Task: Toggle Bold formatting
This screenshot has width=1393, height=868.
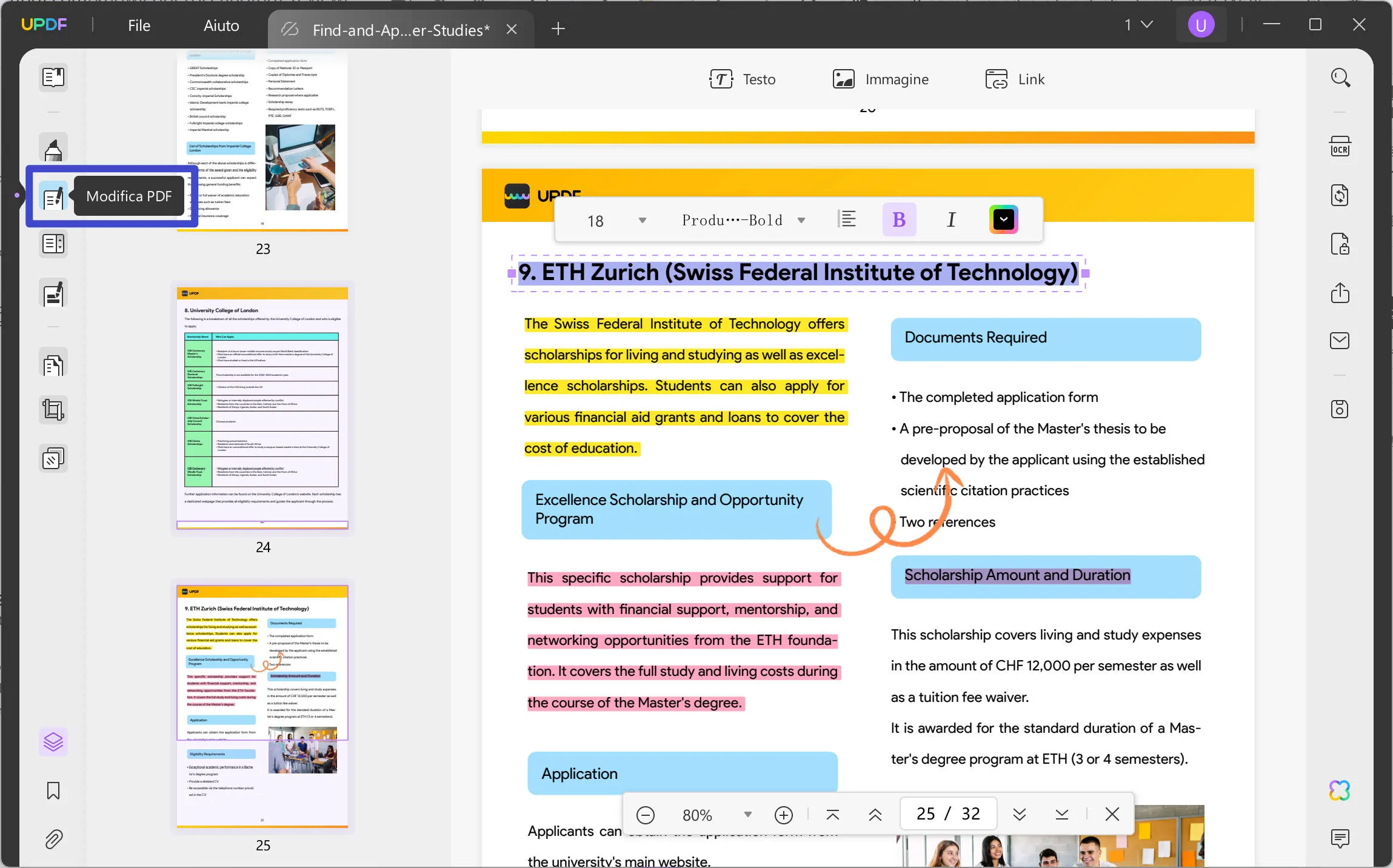Action: 899,219
